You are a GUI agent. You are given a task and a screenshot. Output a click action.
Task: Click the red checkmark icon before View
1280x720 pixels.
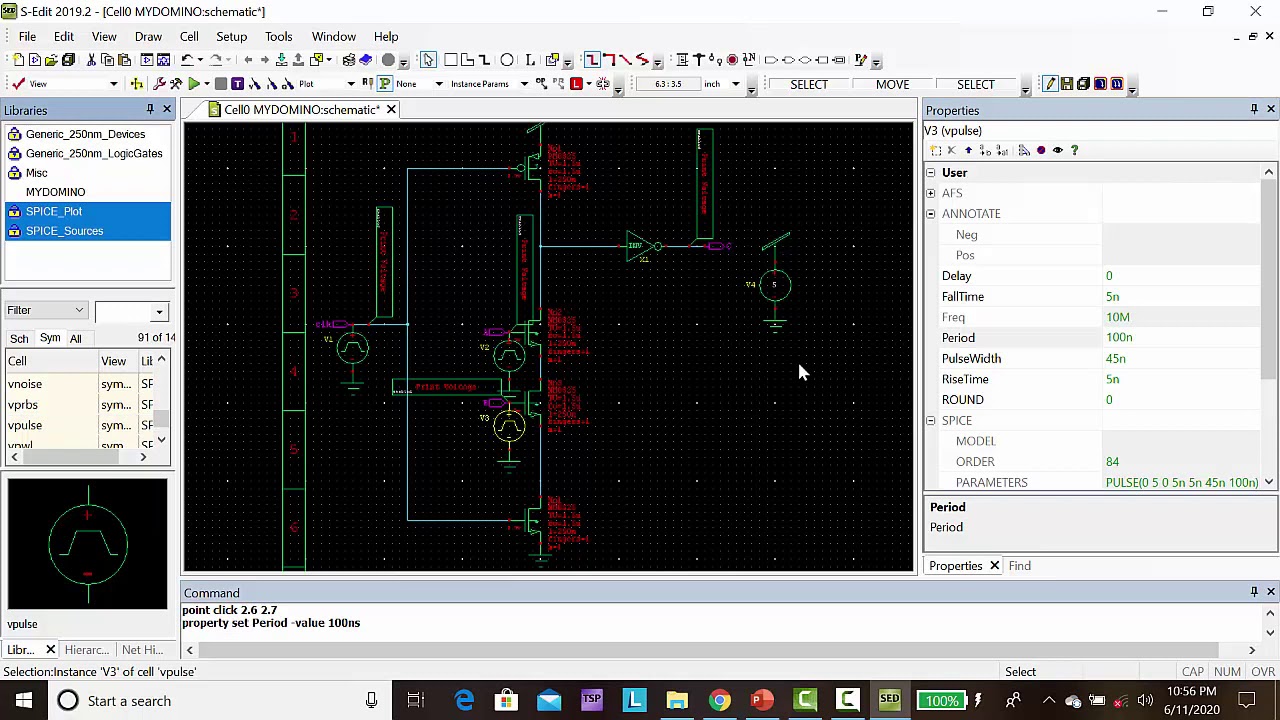[x=19, y=84]
